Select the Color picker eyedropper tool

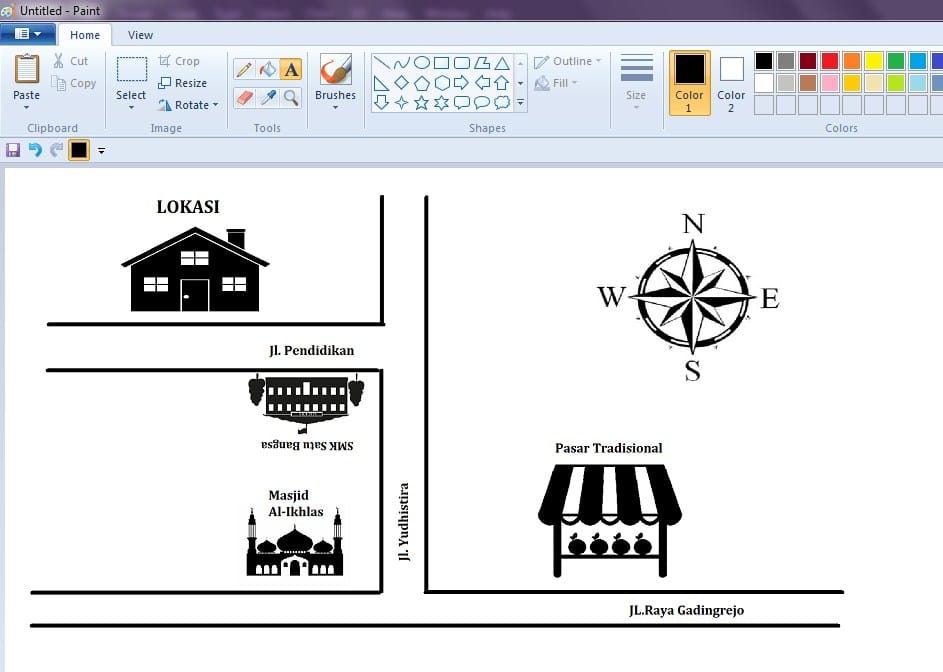[267, 97]
